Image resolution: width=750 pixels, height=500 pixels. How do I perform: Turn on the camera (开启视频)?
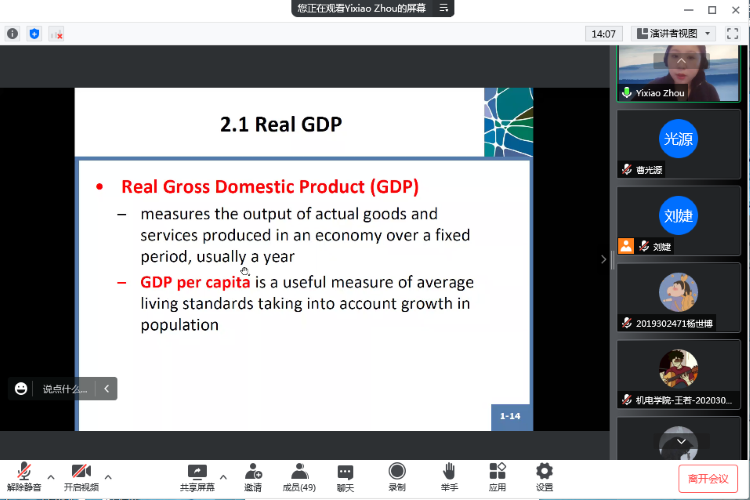[81, 472]
